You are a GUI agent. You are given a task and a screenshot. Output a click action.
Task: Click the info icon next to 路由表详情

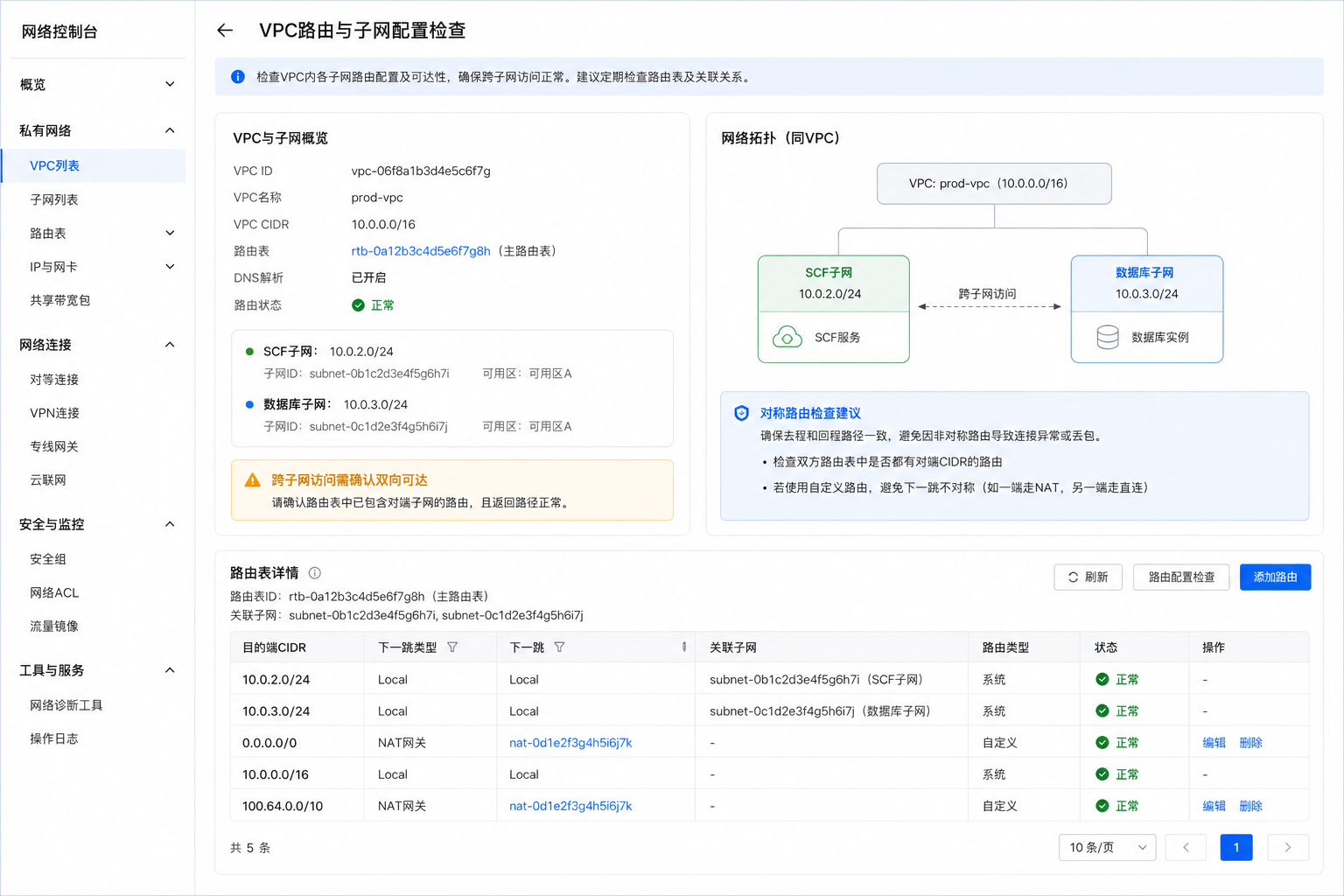tap(315, 573)
